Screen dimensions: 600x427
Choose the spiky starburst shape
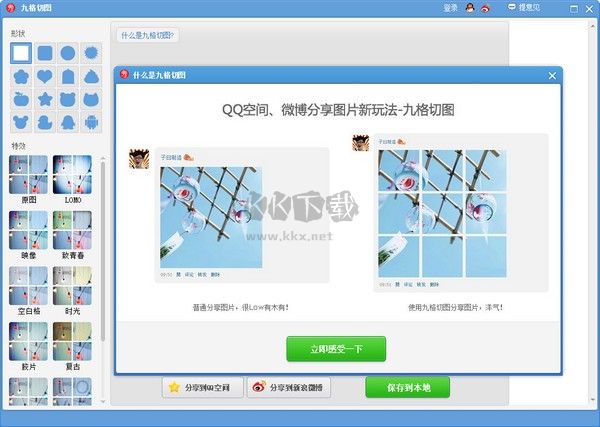[x=91, y=53]
